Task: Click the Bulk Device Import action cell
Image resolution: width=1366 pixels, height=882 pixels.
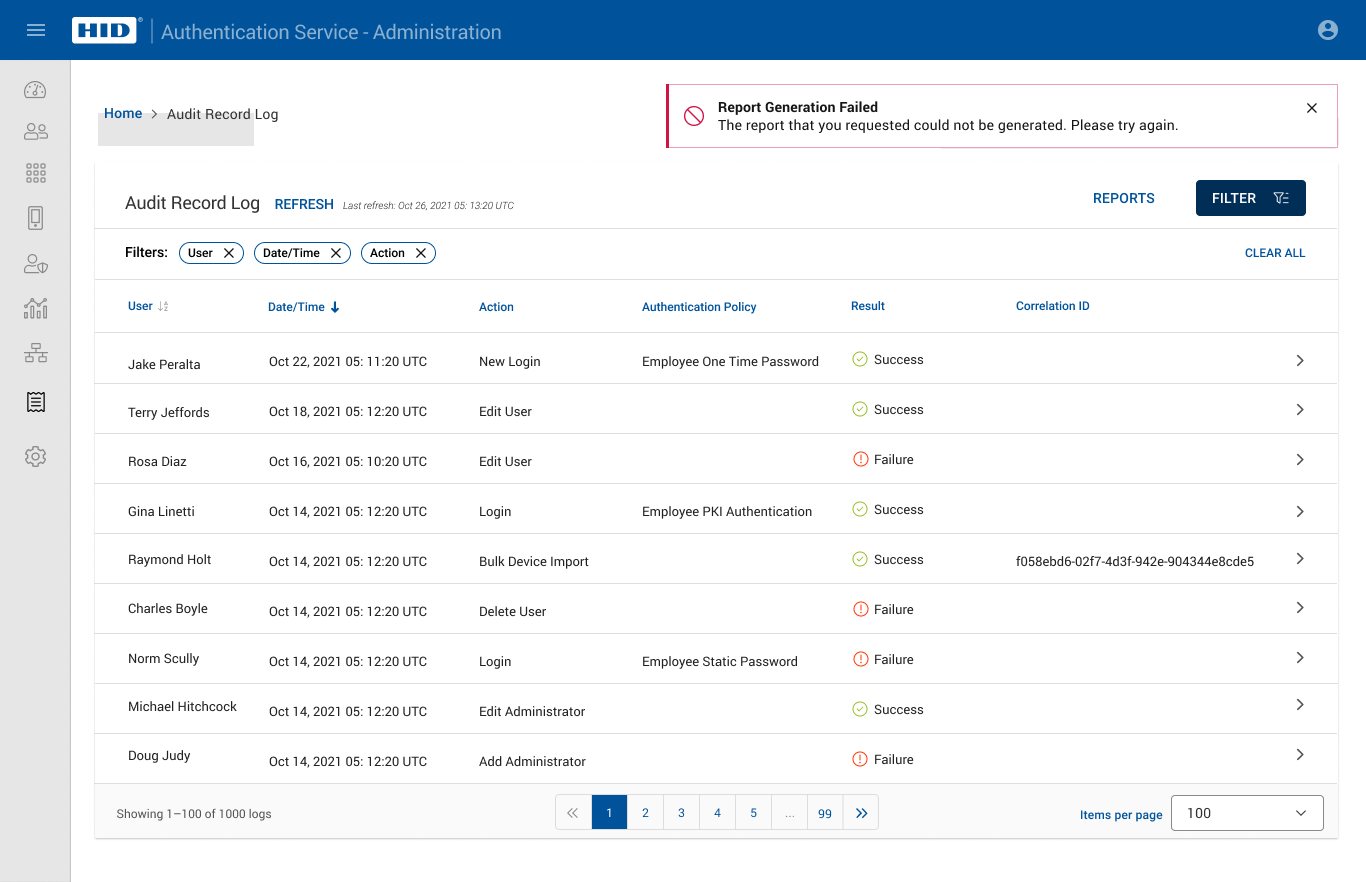Action: tap(534, 561)
